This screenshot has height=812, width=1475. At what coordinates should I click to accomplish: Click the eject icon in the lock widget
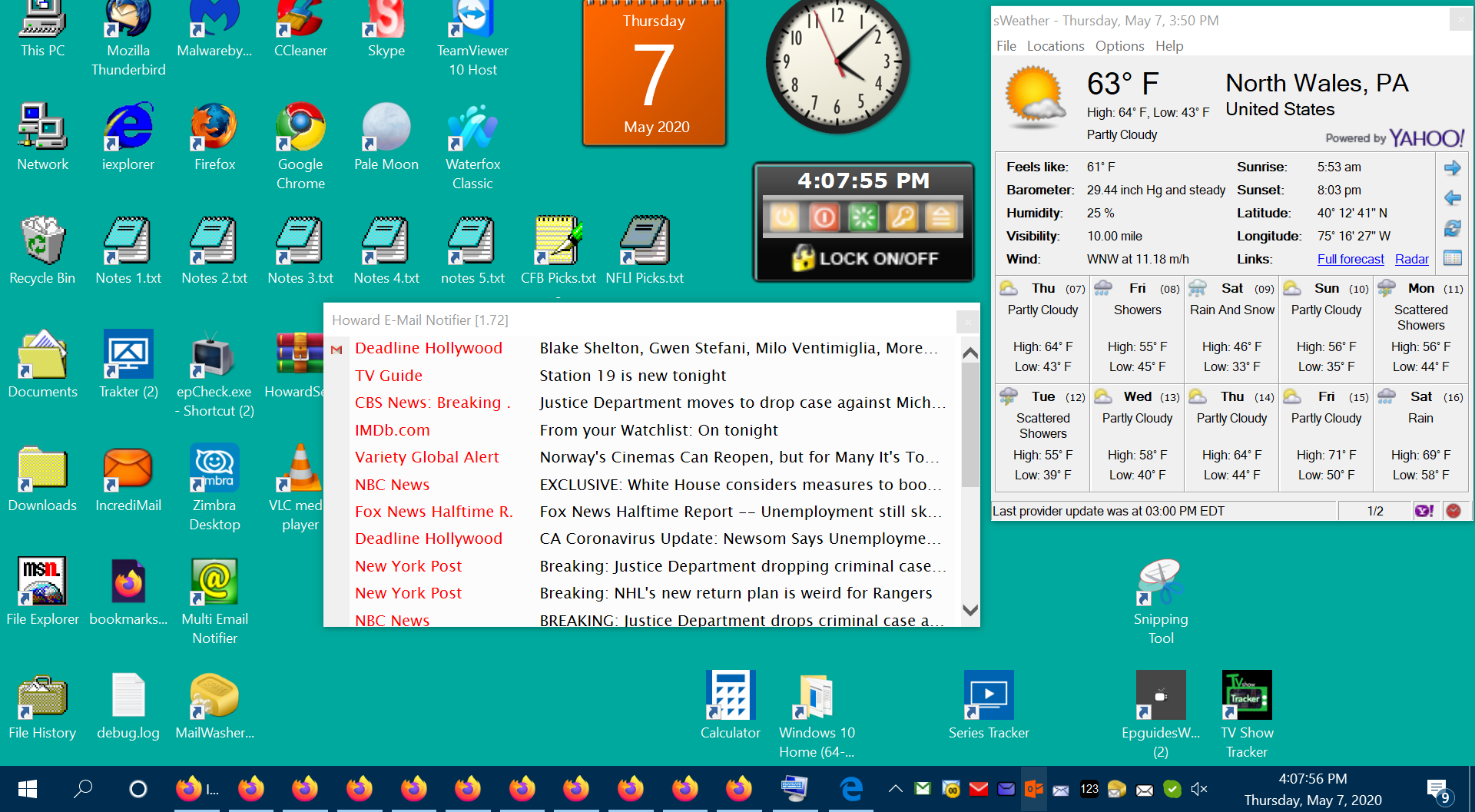click(941, 218)
